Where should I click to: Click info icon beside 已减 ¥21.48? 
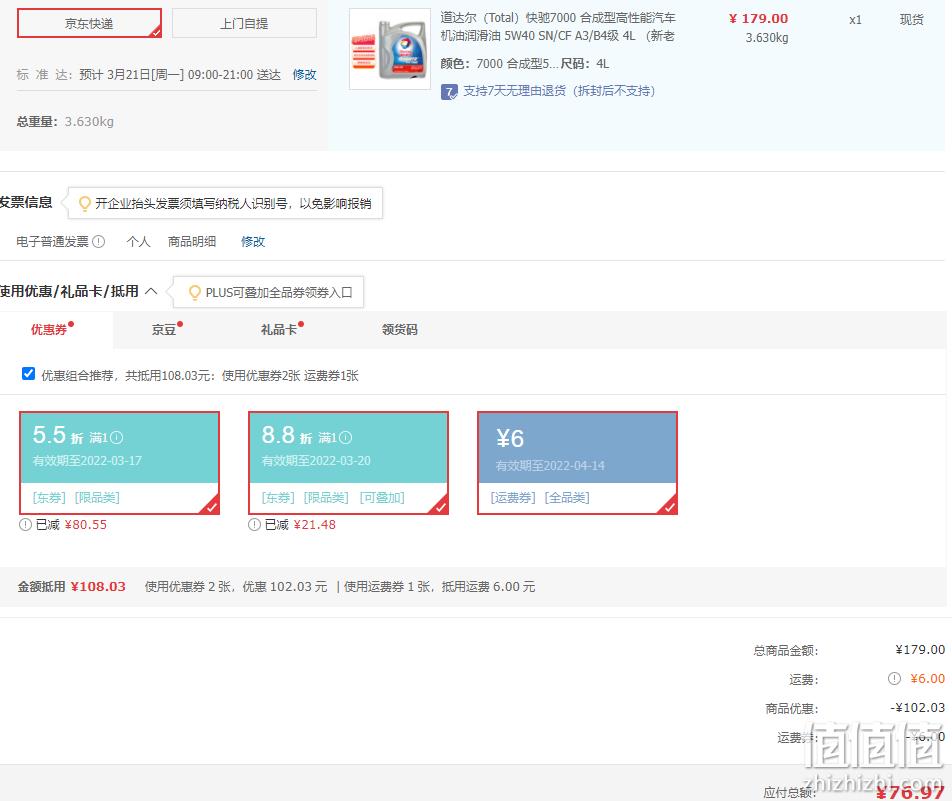click(x=254, y=525)
